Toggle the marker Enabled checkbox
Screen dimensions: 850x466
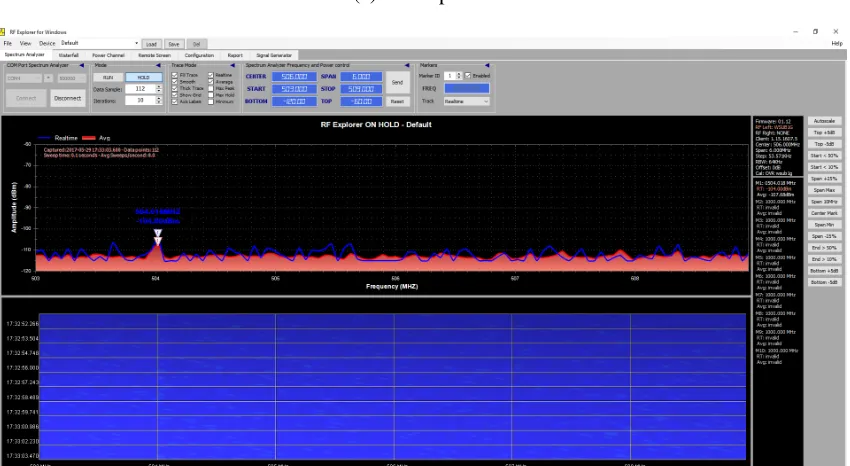pos(468,76)
